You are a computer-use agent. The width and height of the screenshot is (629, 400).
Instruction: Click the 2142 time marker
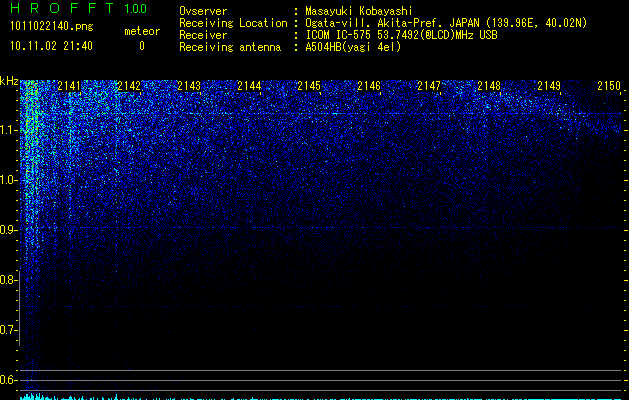129,86
